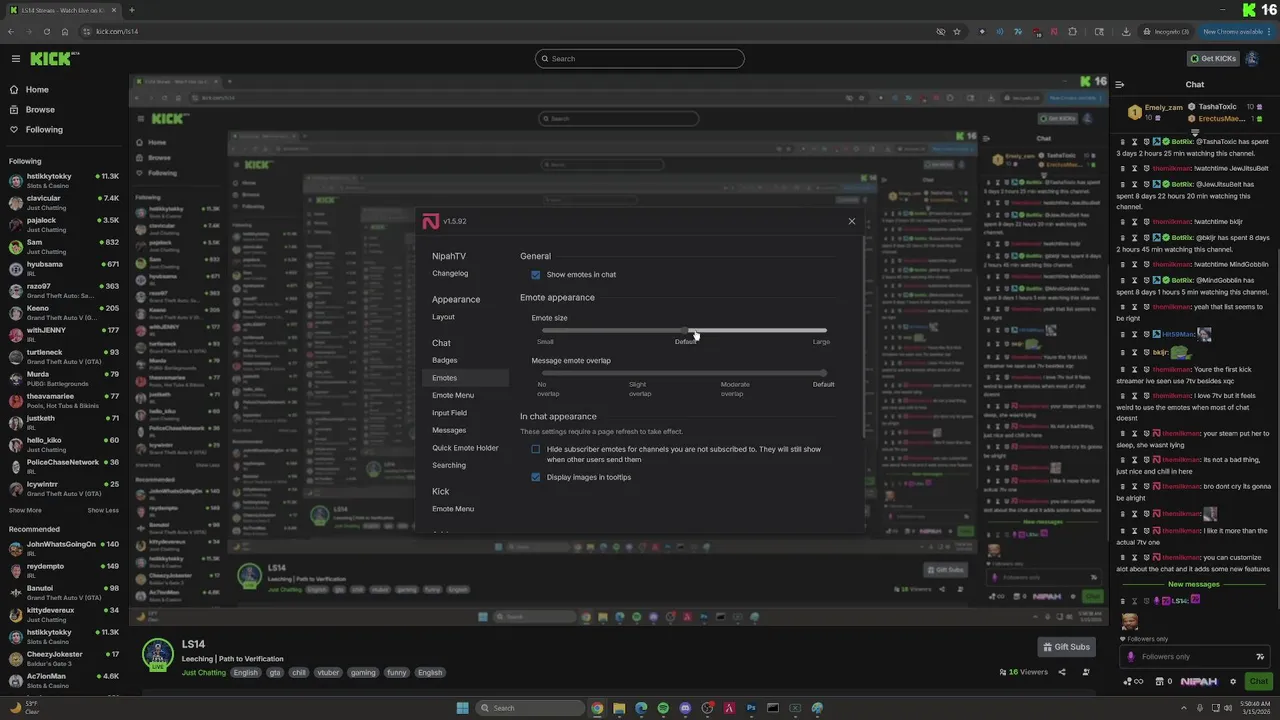Click the Get KICKs button
The height and width of the screenshot is (720, 1280).
1213,59
